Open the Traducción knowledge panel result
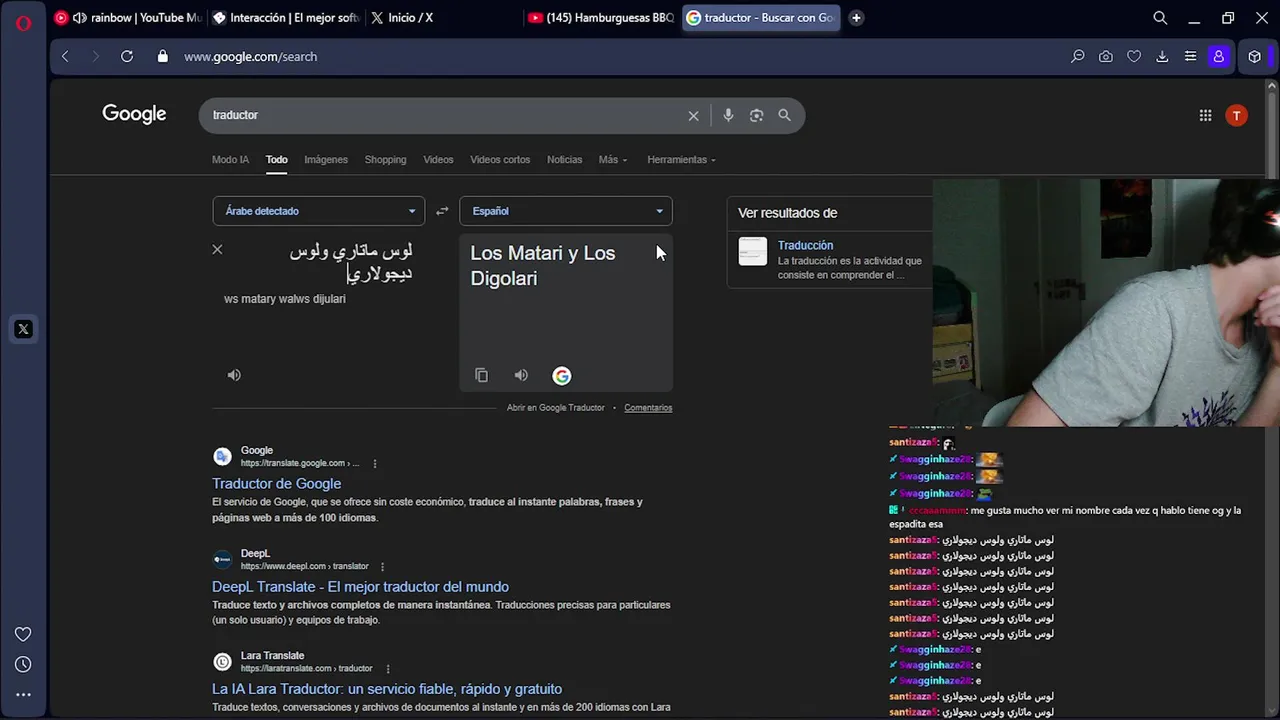 pos(805,245)
